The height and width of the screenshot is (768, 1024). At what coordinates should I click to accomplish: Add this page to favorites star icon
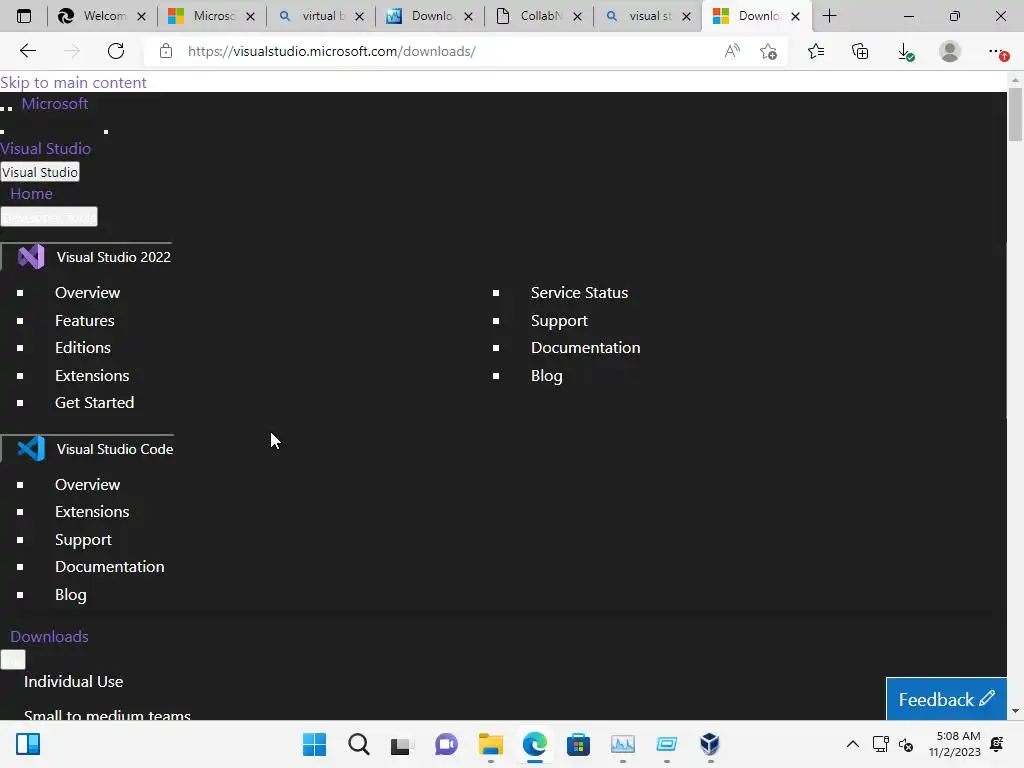pos(769,51)
